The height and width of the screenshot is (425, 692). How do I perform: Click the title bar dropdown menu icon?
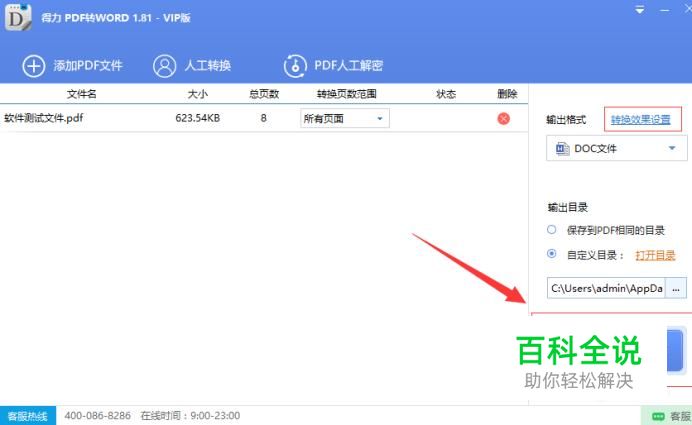639,10
